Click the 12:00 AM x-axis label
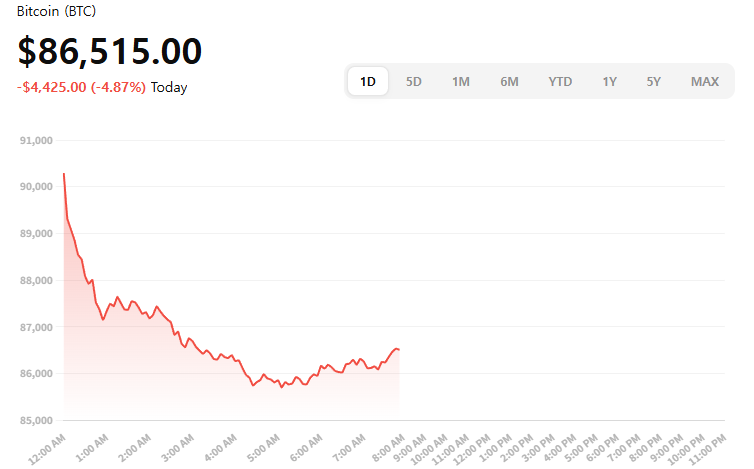This screenshot has width=754, height=469. pyautogui.click(x=48, y=447)
